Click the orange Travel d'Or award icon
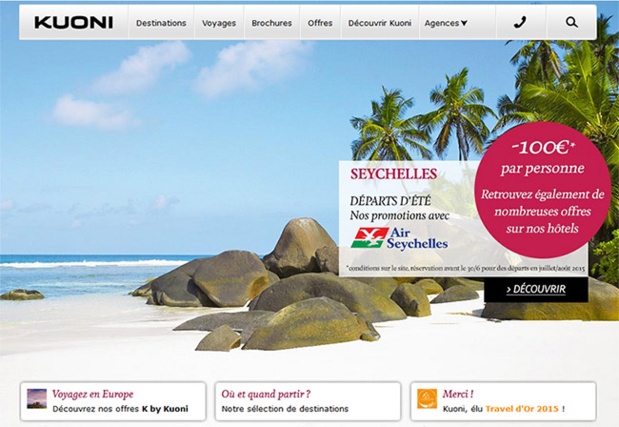This screenshot has height=427, width=619. point(427,399)
